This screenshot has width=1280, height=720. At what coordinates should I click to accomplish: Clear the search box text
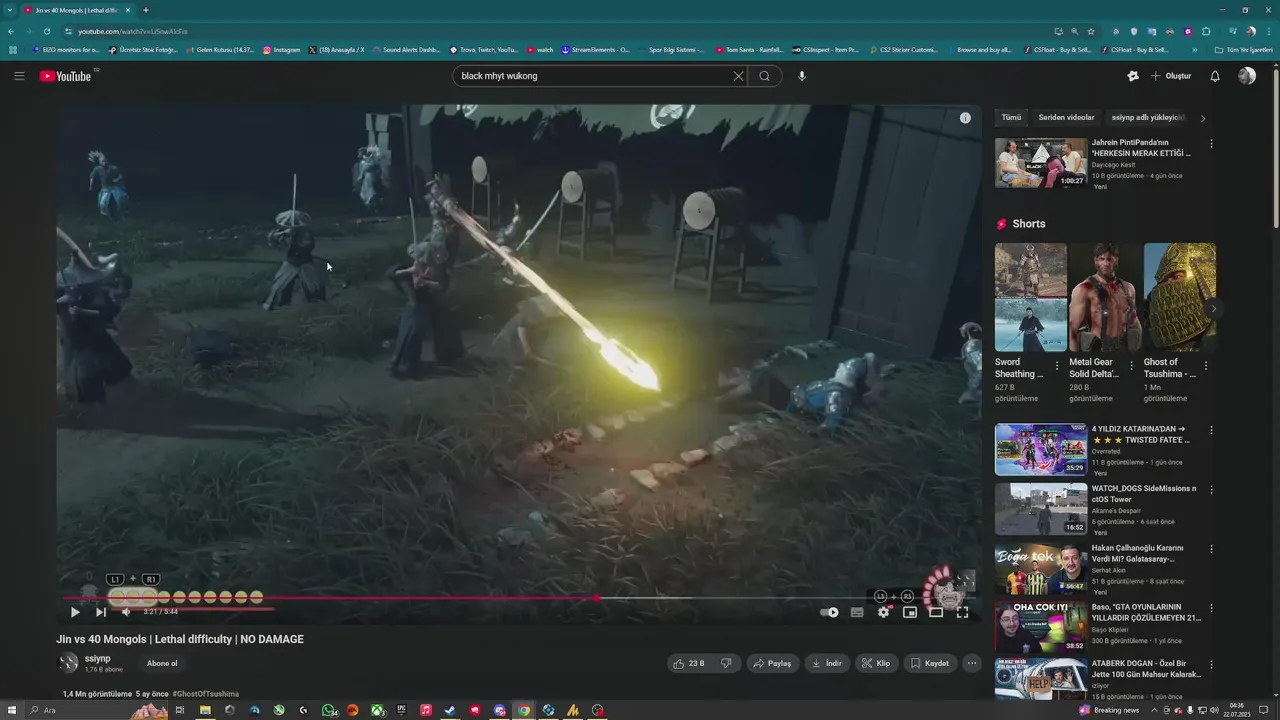coord(738,76)
